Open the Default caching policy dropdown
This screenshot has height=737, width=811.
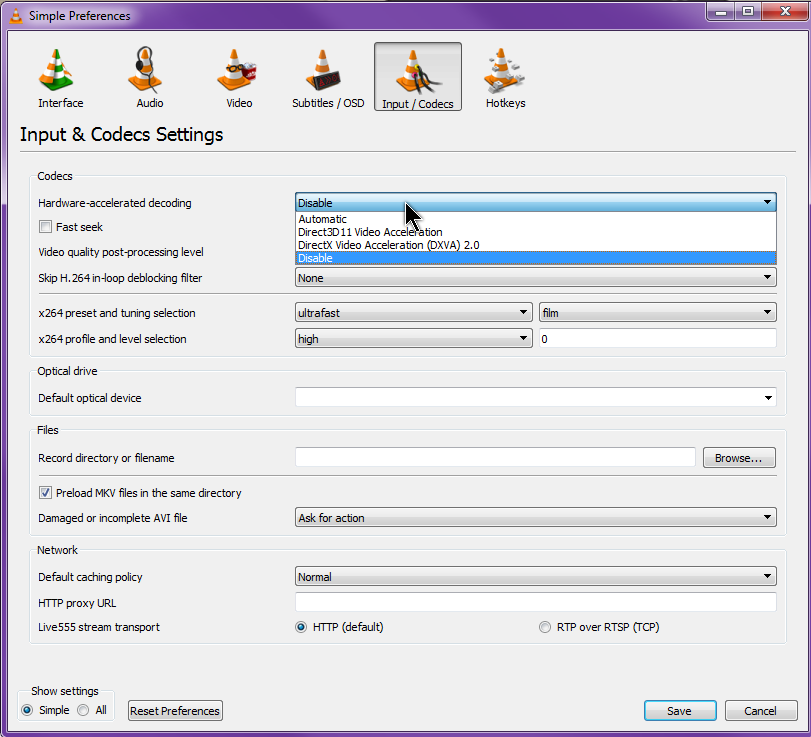pos(535,576)
